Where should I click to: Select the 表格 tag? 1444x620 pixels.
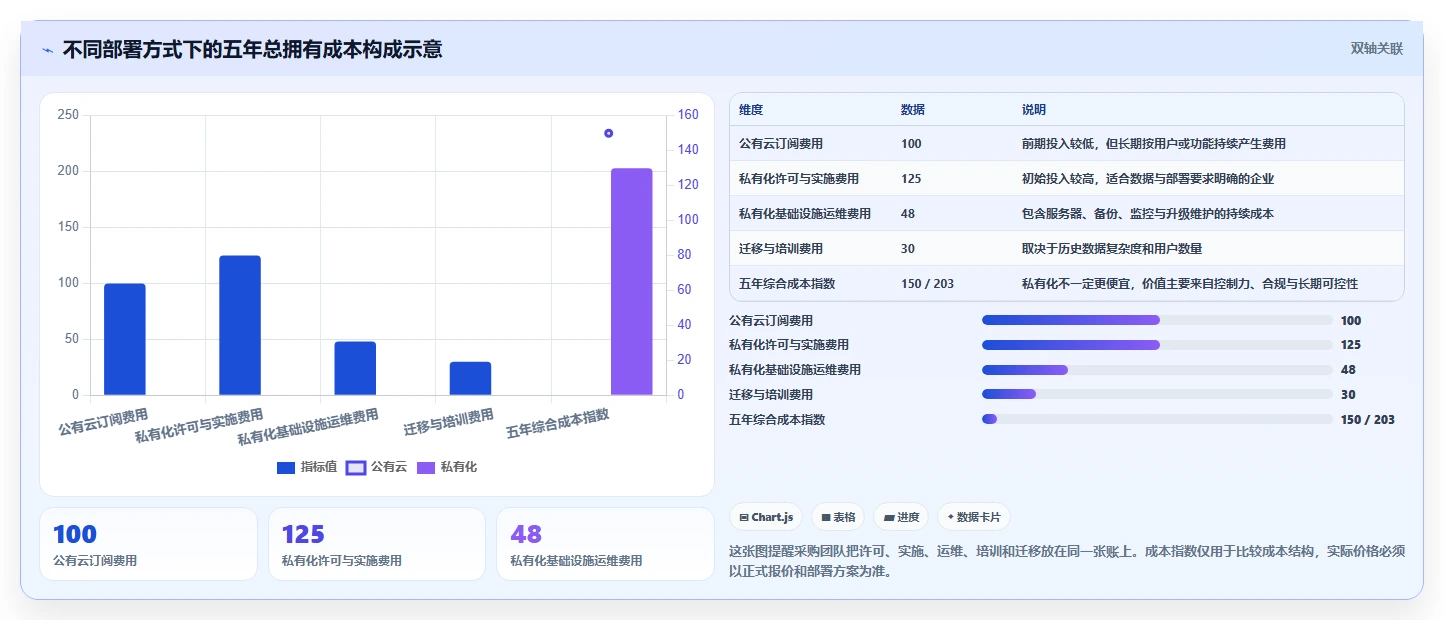pos(838,517)
